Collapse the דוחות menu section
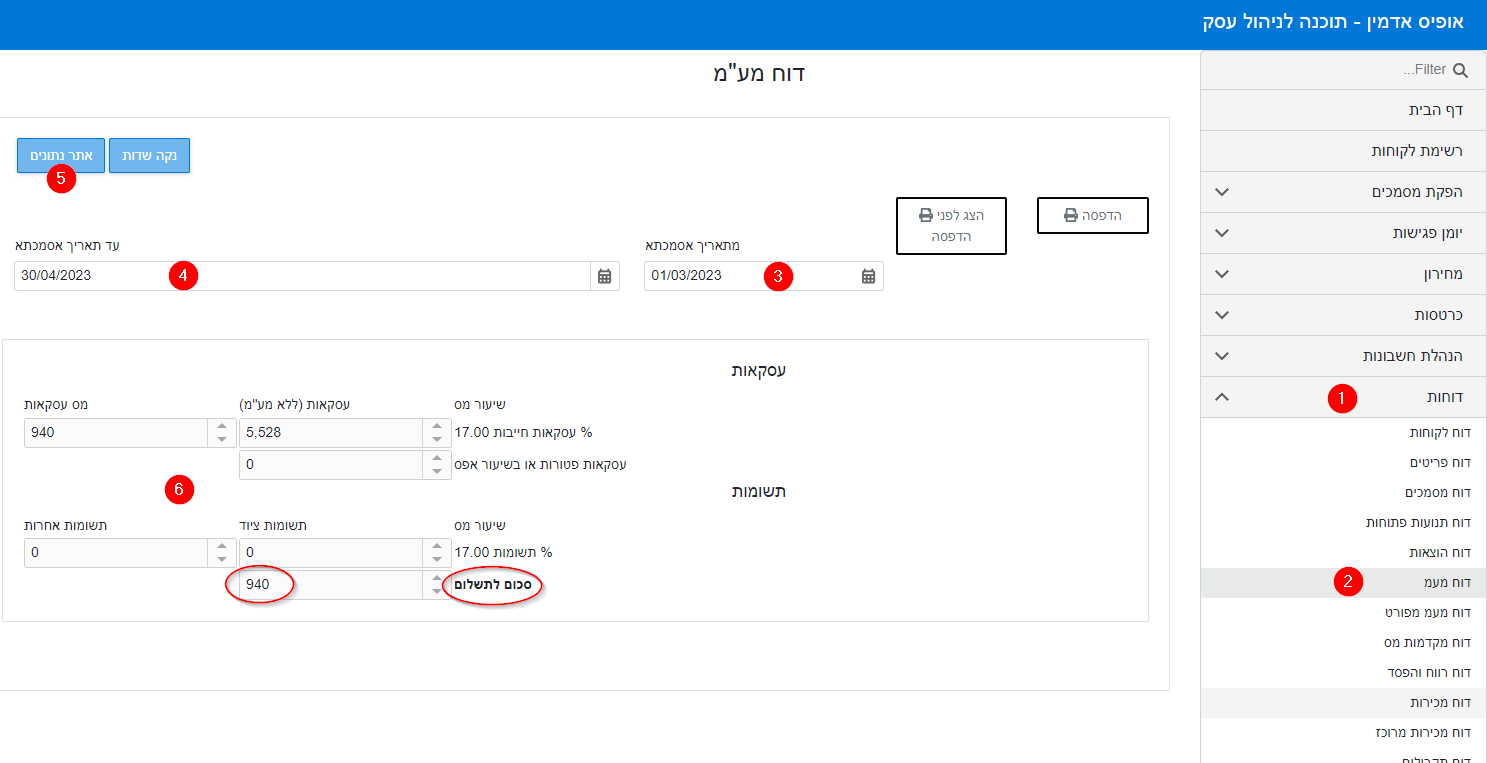This screenshot has height=763, width=1487. 1343,397
